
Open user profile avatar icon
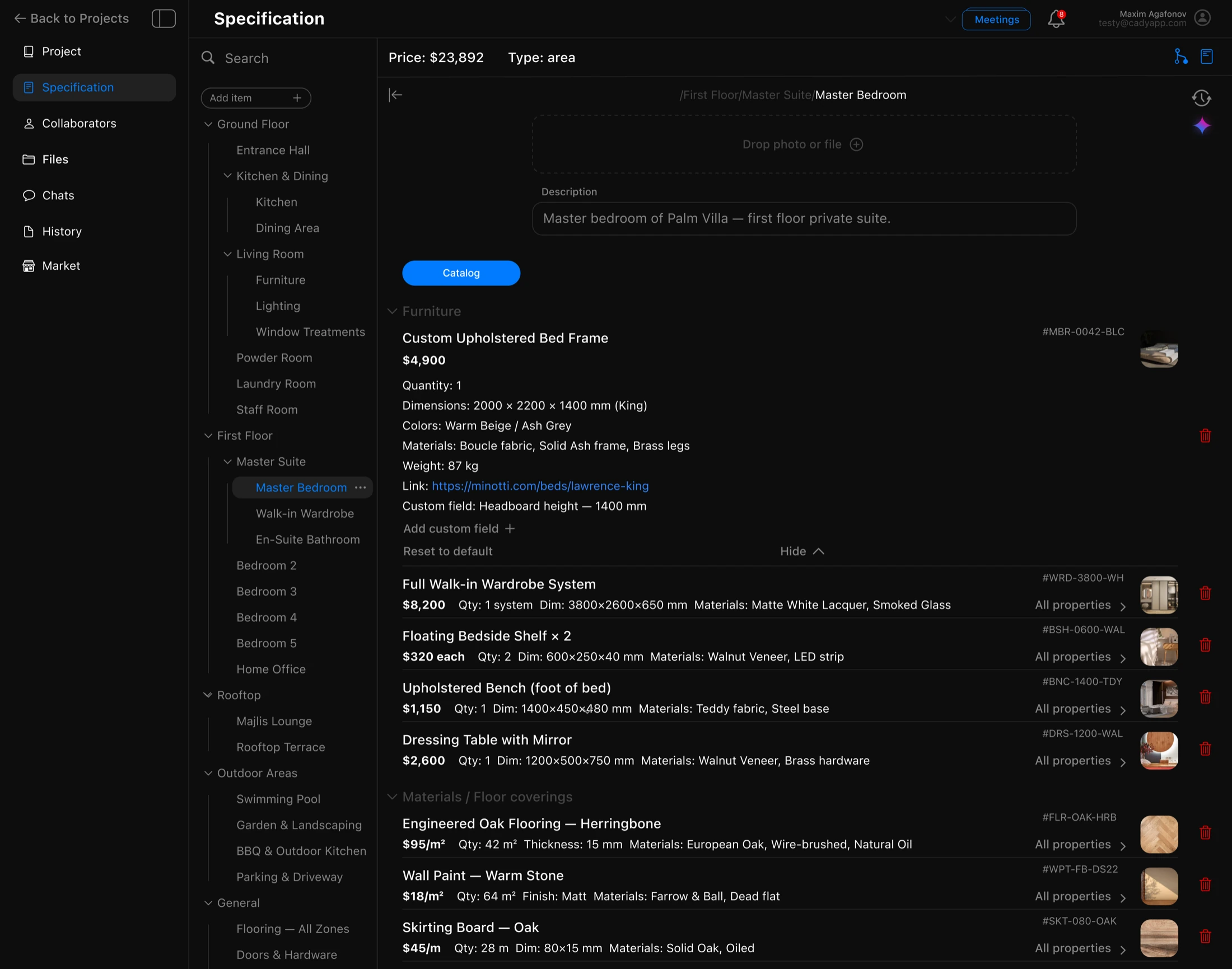pyautogui.click(x=1202, y=18)
